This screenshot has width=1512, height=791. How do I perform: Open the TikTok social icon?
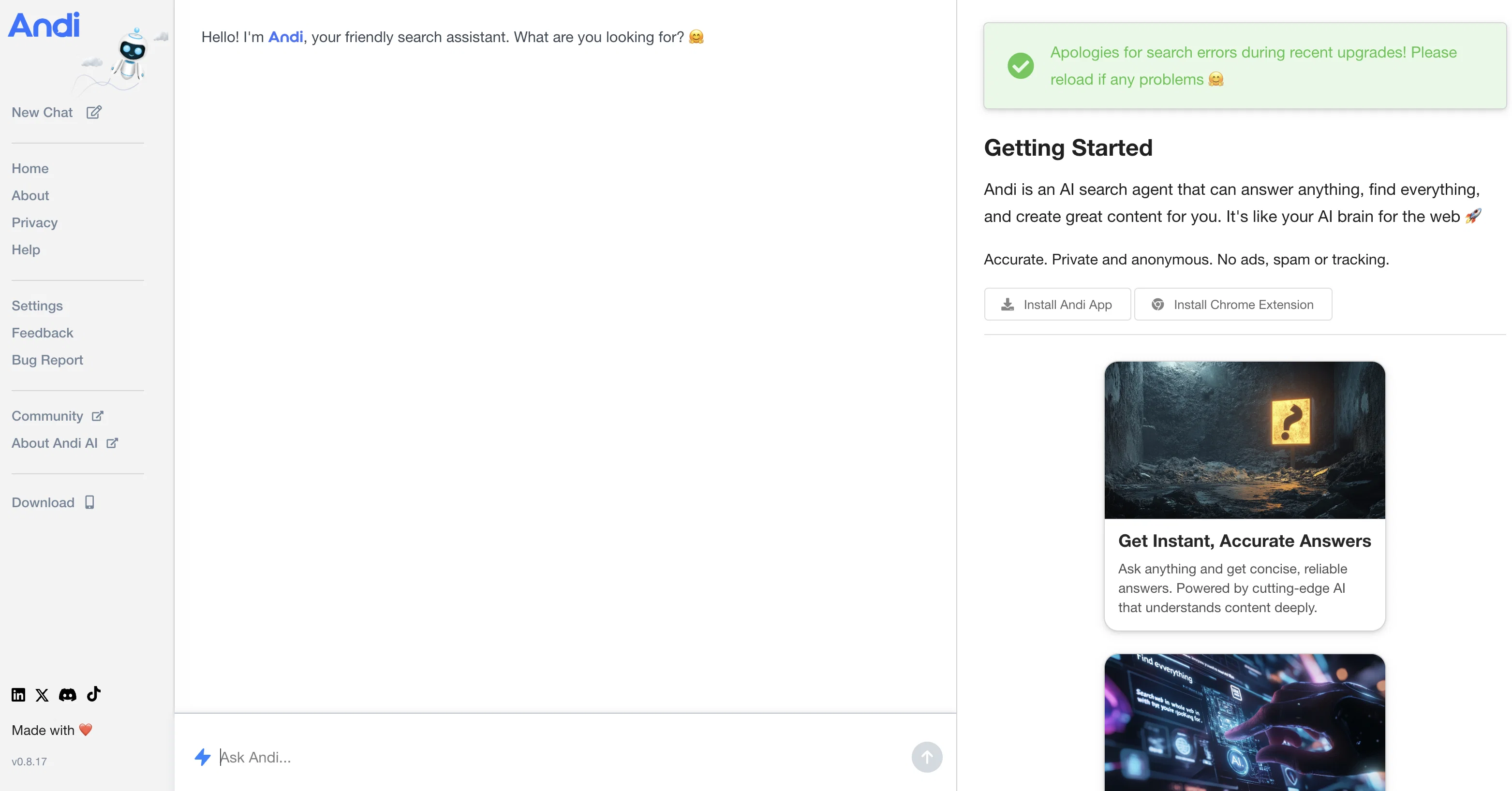click(94, 694)
